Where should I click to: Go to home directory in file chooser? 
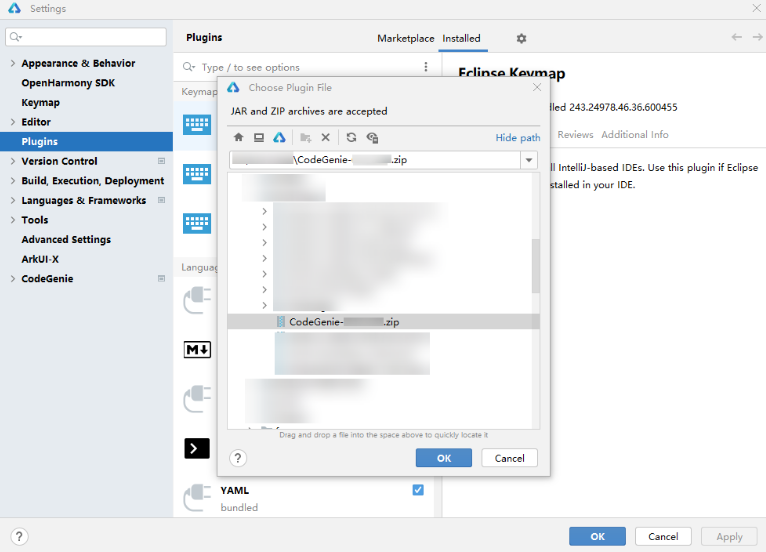(x=238, y=137)
